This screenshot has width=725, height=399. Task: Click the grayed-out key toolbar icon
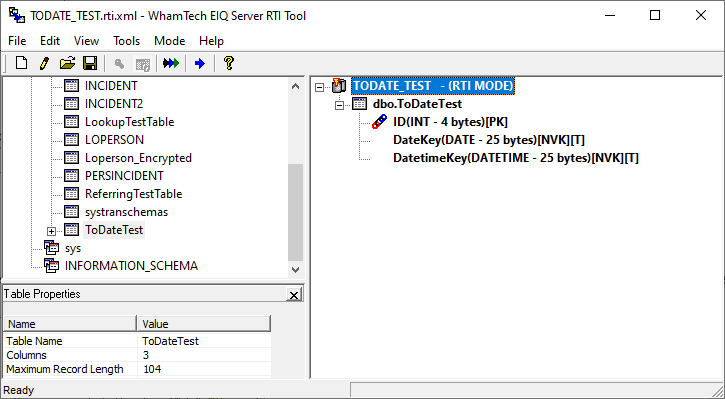pyautogui.click(x=119, y=64)
